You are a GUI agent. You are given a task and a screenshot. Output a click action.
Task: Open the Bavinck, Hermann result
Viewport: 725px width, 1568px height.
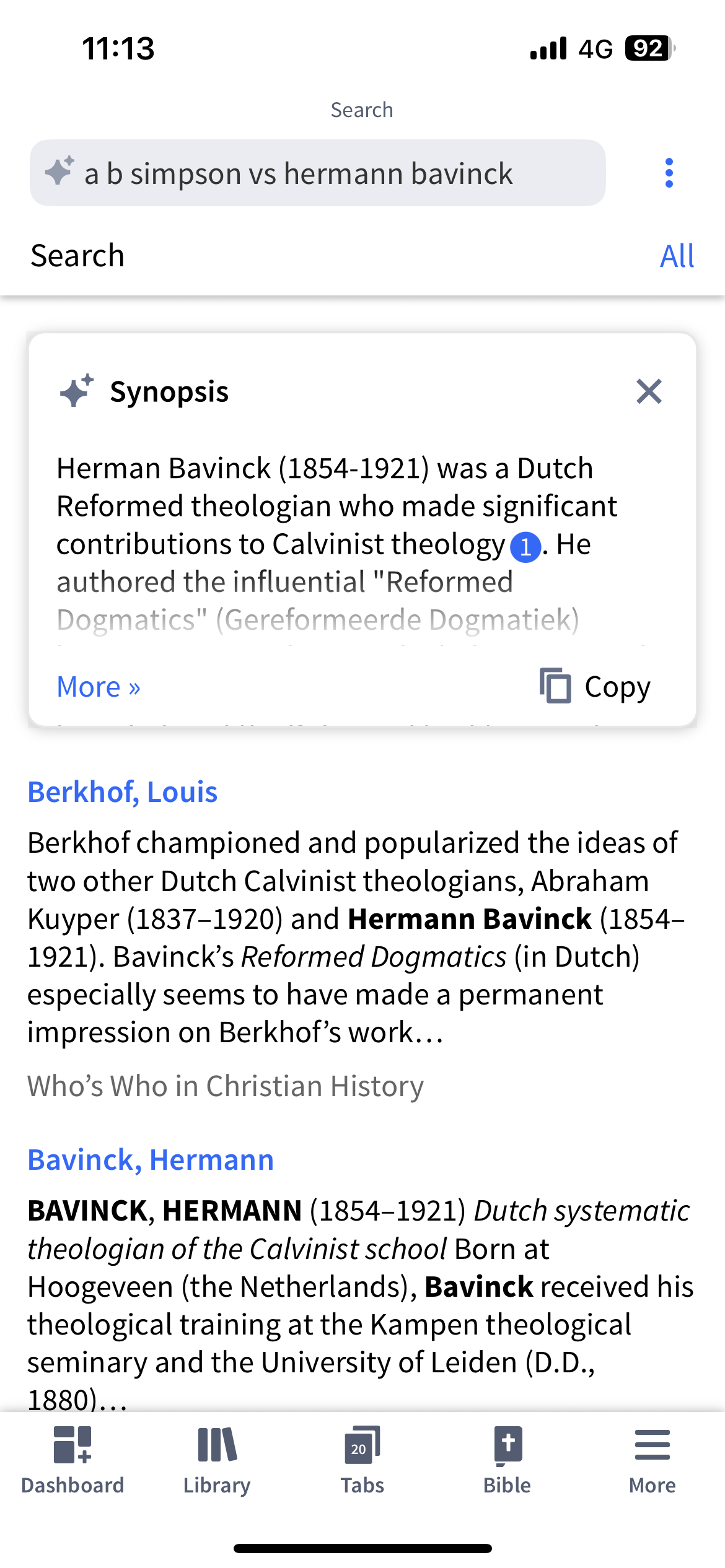151,1160
